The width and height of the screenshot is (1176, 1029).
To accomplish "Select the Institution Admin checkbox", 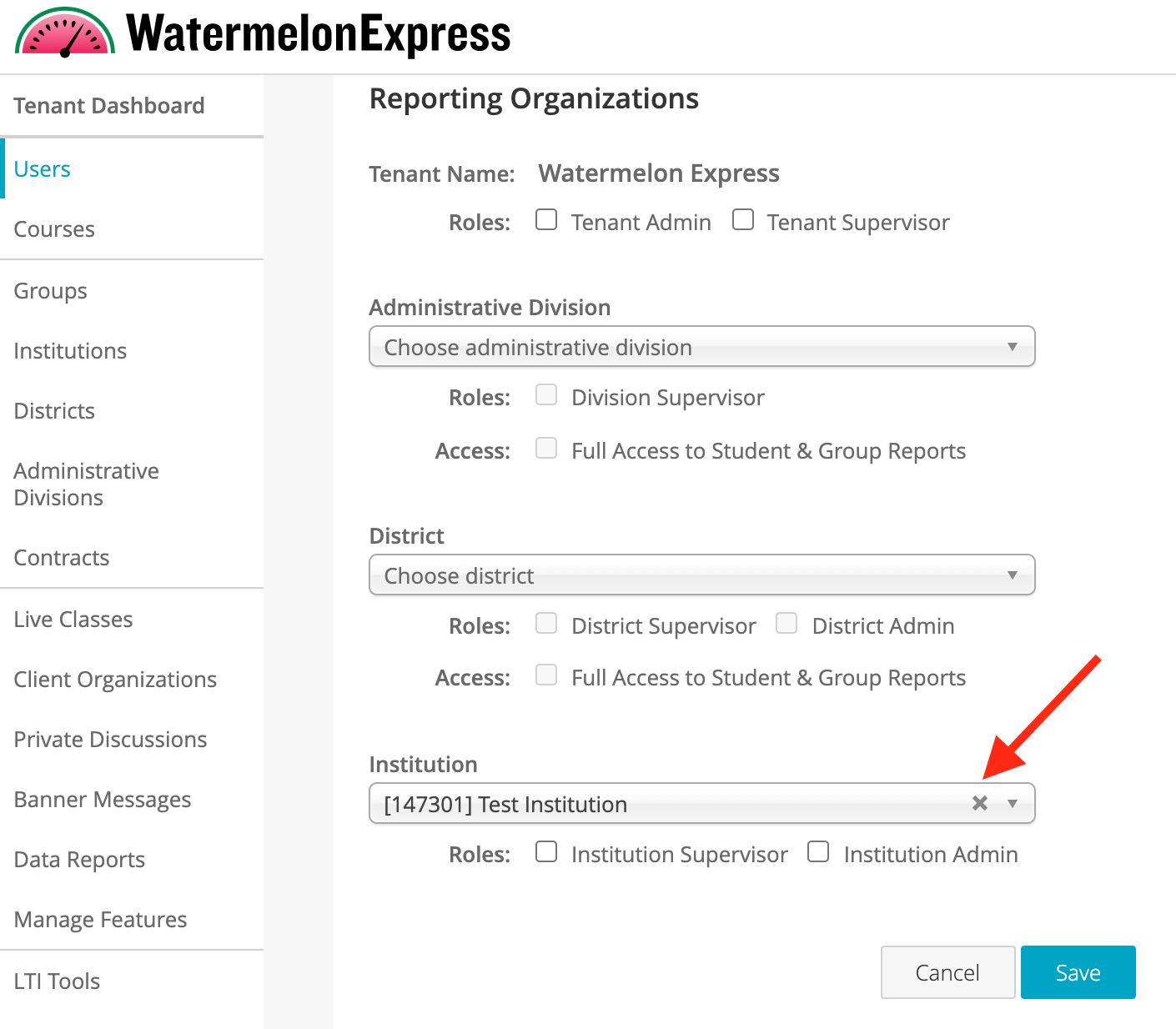I will pyautogui.click(x=818, y=851).
